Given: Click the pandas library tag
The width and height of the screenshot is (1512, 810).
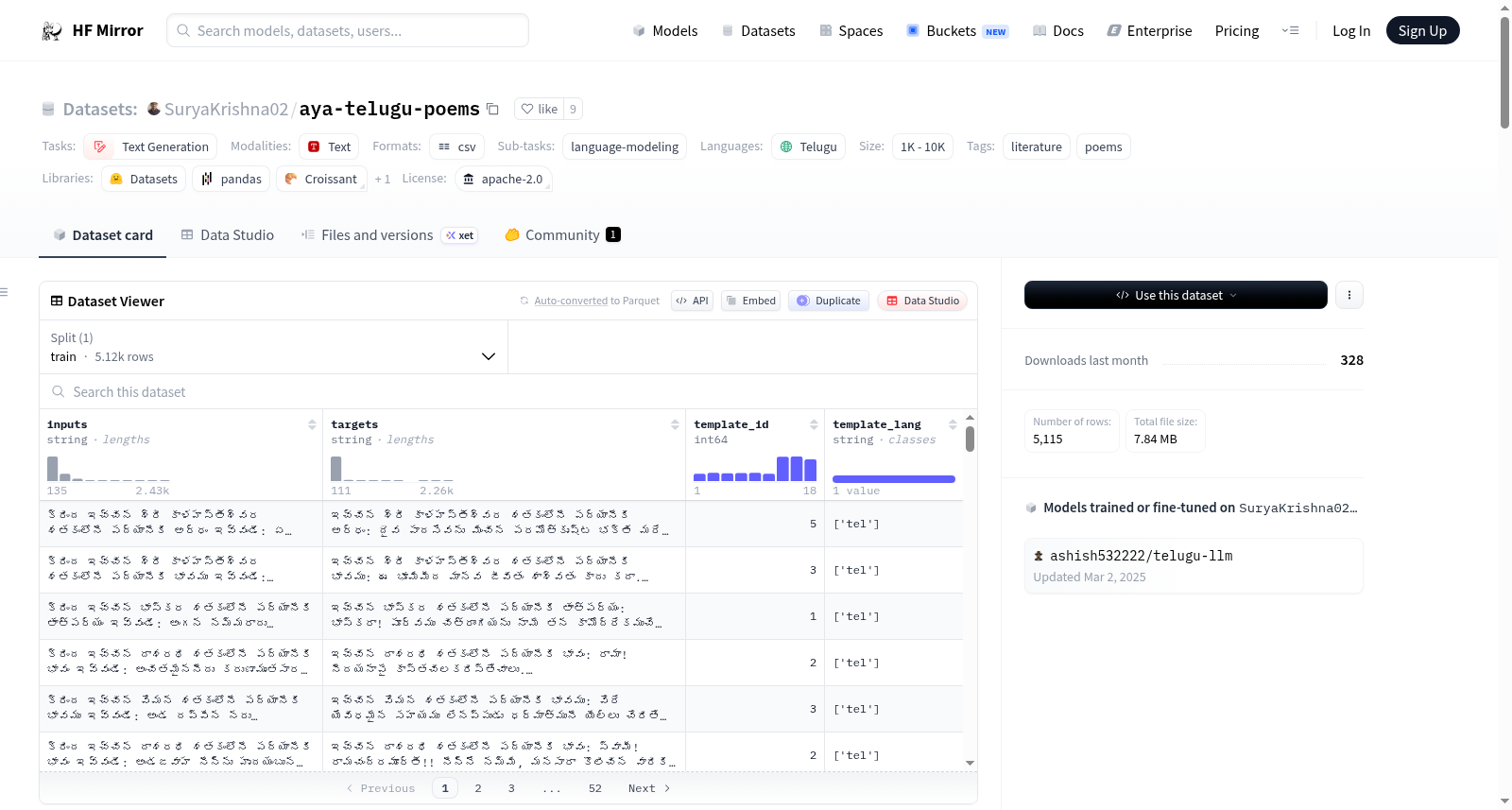Looking at the screenshot, I should click(232, 179).
